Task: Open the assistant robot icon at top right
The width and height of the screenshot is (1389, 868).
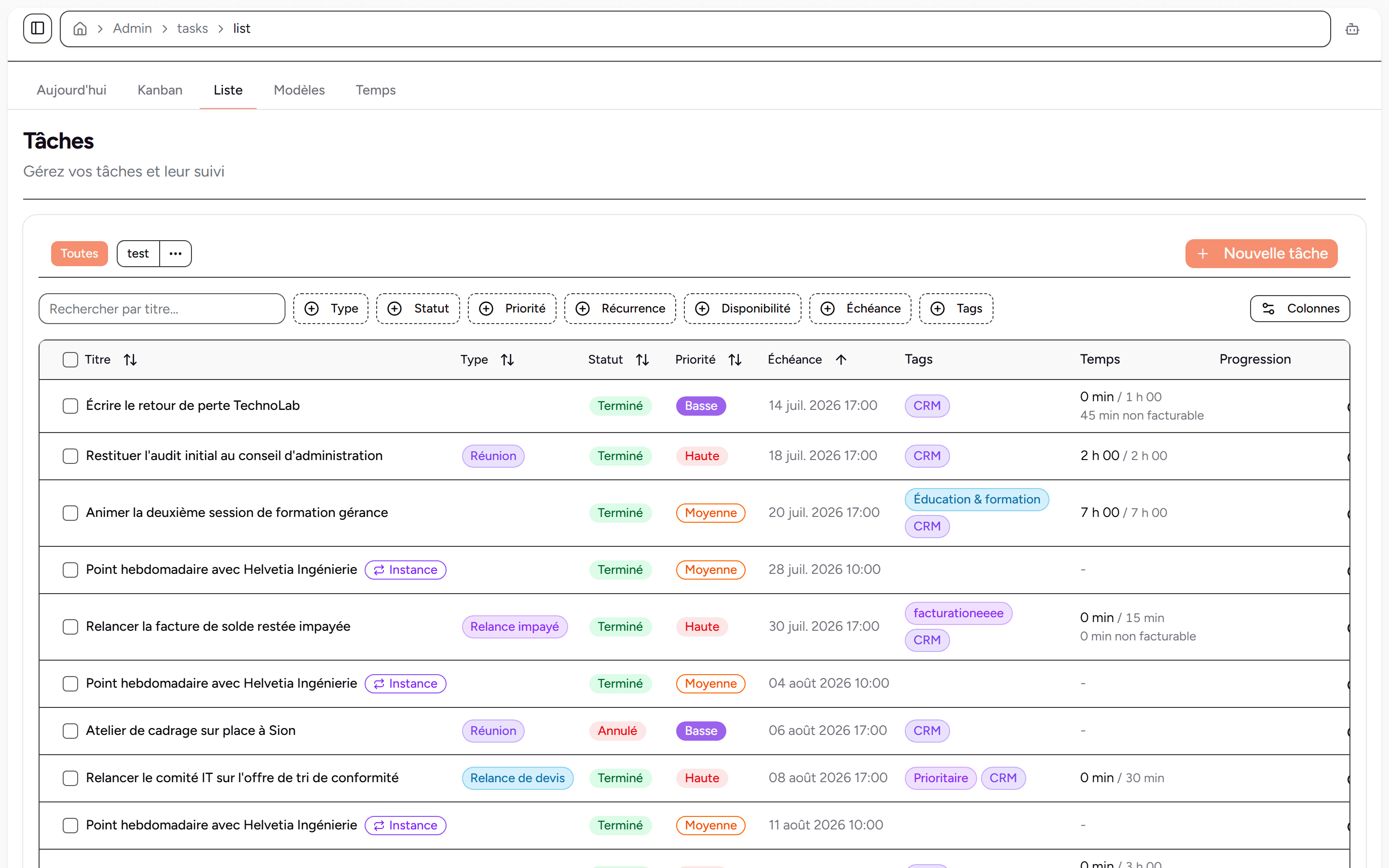Action: (x=1352, y=29)
